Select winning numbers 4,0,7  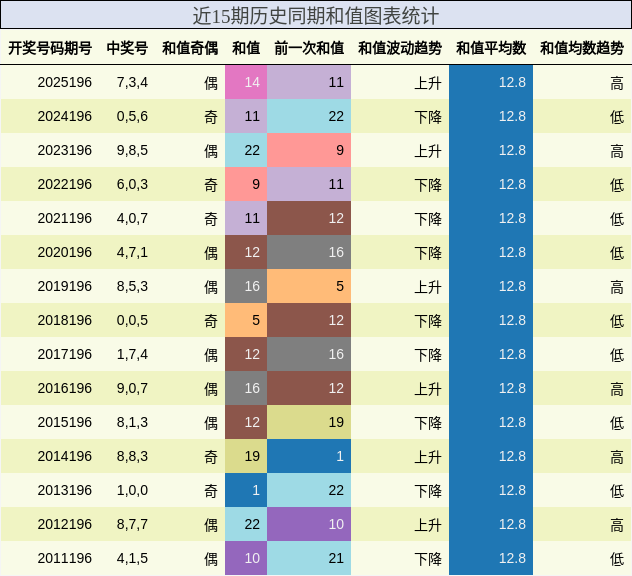click(132, 218)
